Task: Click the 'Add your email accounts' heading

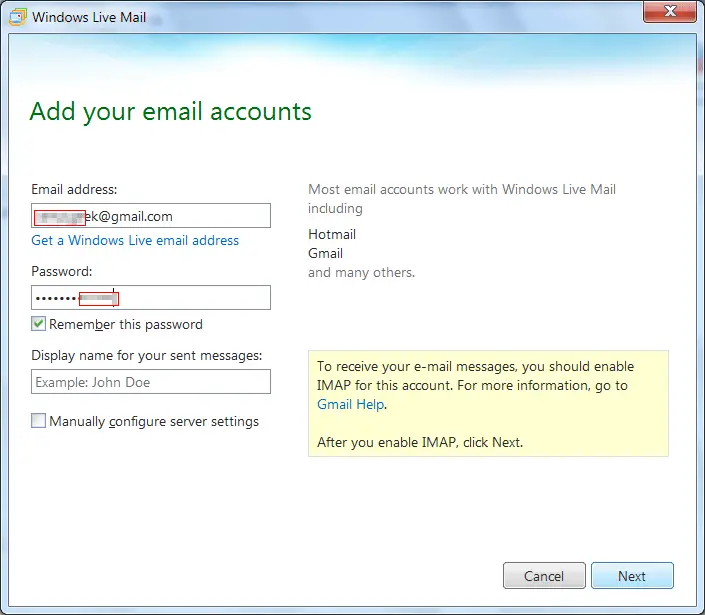Action: click(x=170, y=111)
